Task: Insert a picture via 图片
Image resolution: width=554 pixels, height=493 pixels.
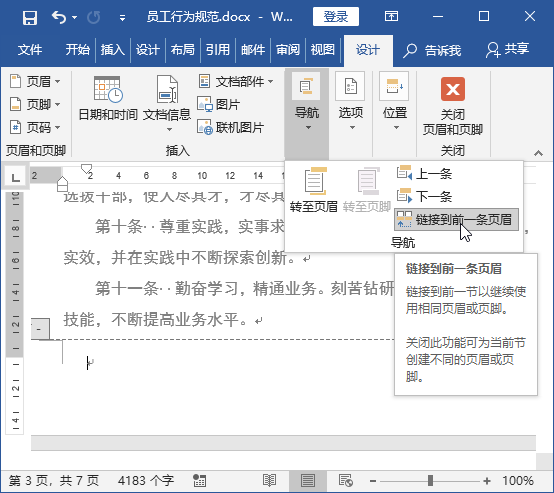Action: (x=219, y=104)
